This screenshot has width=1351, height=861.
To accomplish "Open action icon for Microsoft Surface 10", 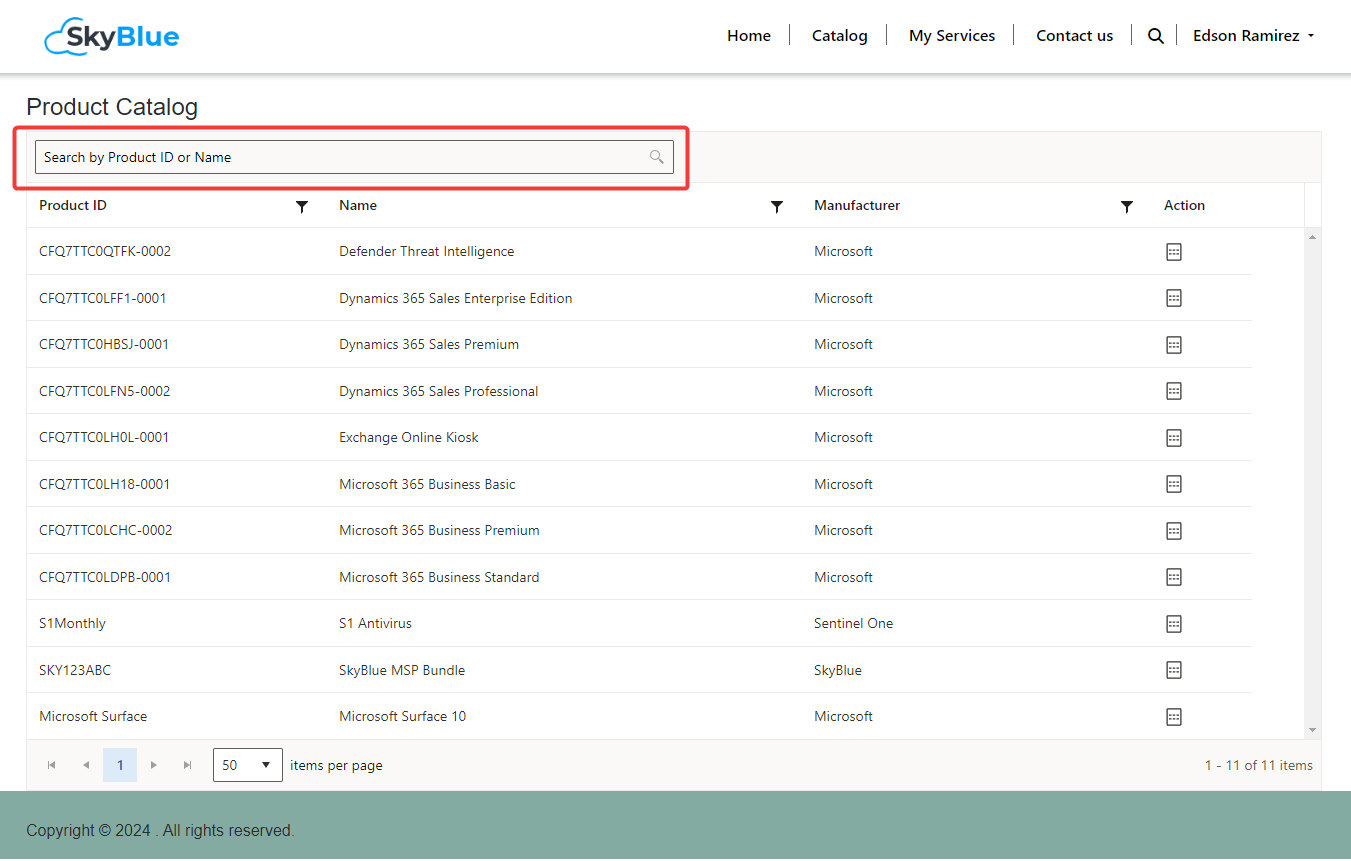I will click(x=1174, y=717).
